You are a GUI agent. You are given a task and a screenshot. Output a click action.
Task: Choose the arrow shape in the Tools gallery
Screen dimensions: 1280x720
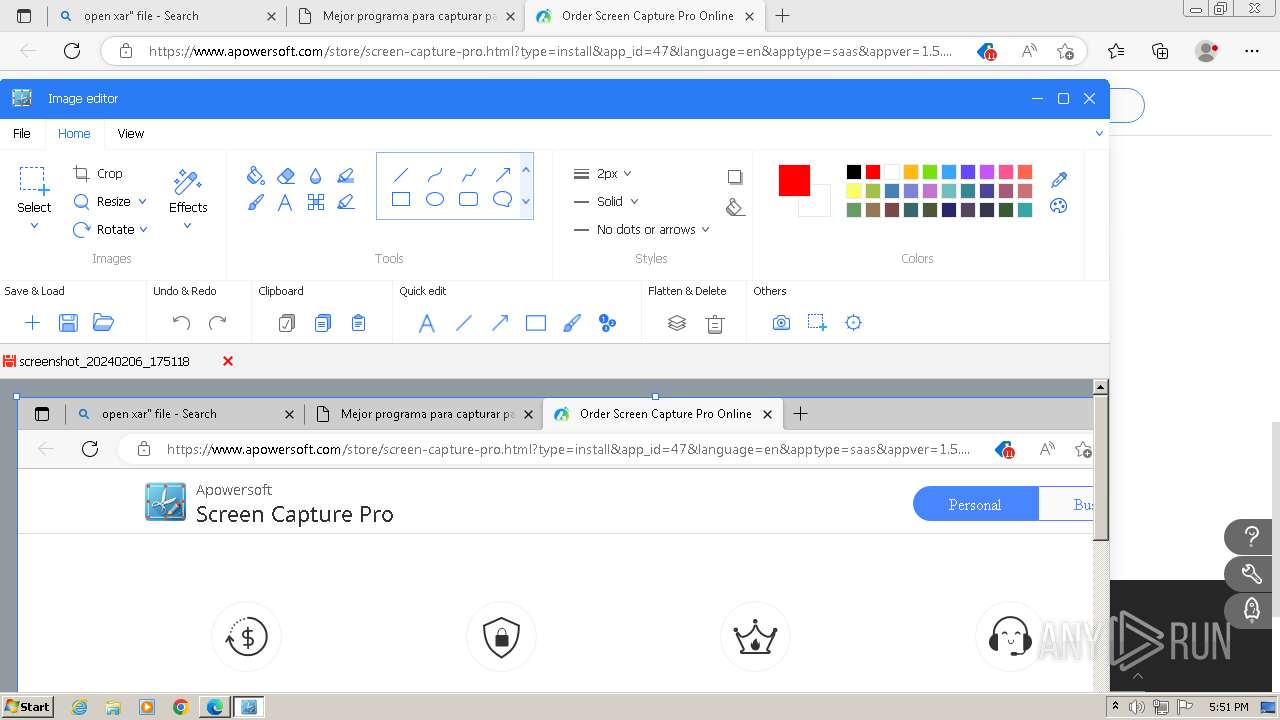pos(502,174)
